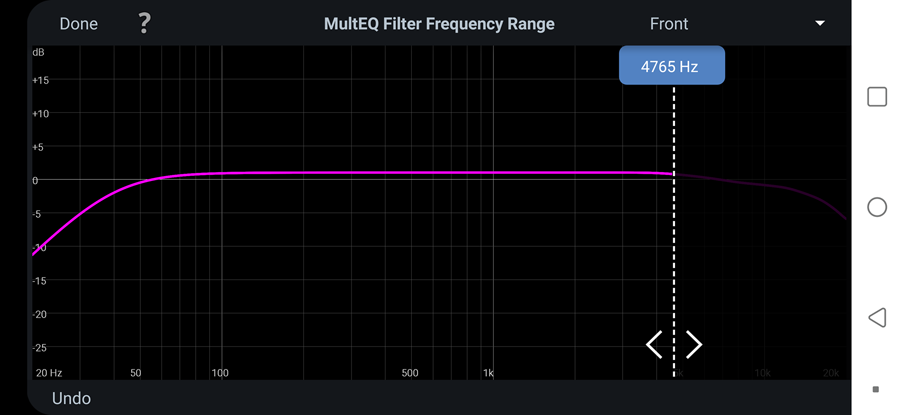Tap the Android back triangle button
This screenshot has width=900, height=415.
[x=877, y=318]
